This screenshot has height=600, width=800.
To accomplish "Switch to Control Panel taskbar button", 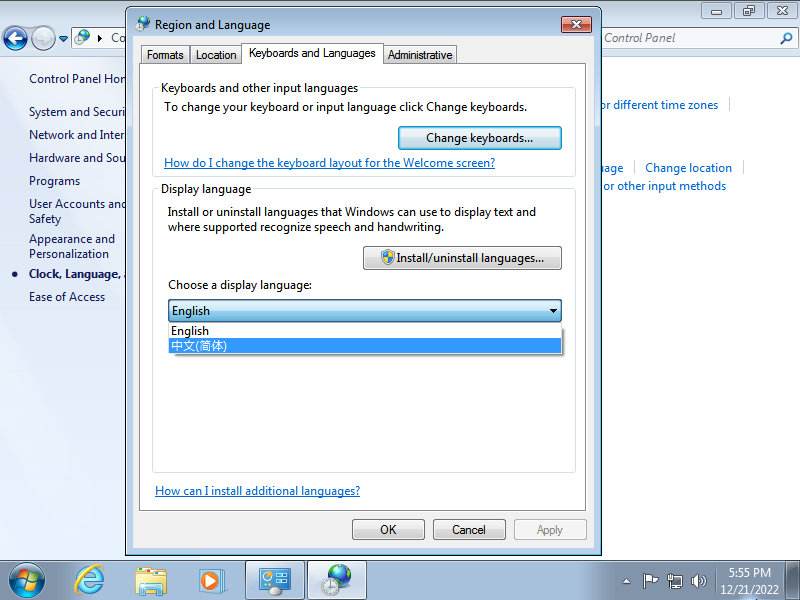I will click(275, 581).
